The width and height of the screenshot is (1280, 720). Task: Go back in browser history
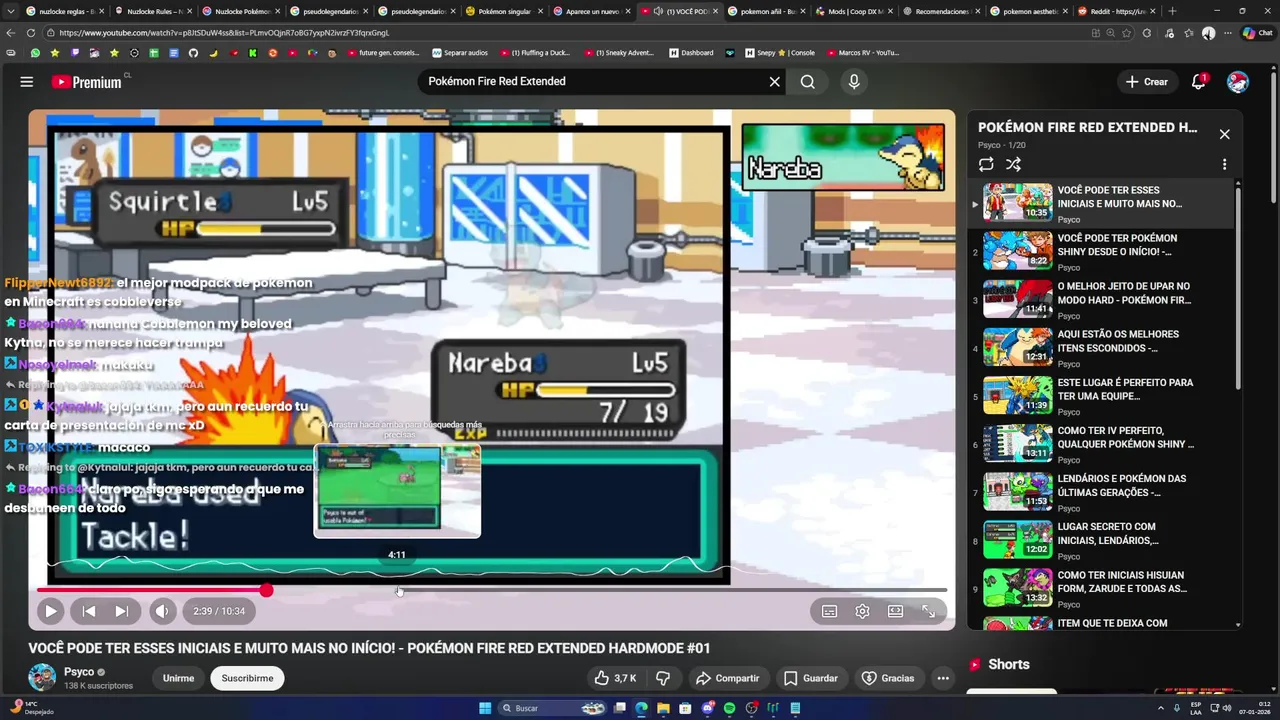(11, 33)
